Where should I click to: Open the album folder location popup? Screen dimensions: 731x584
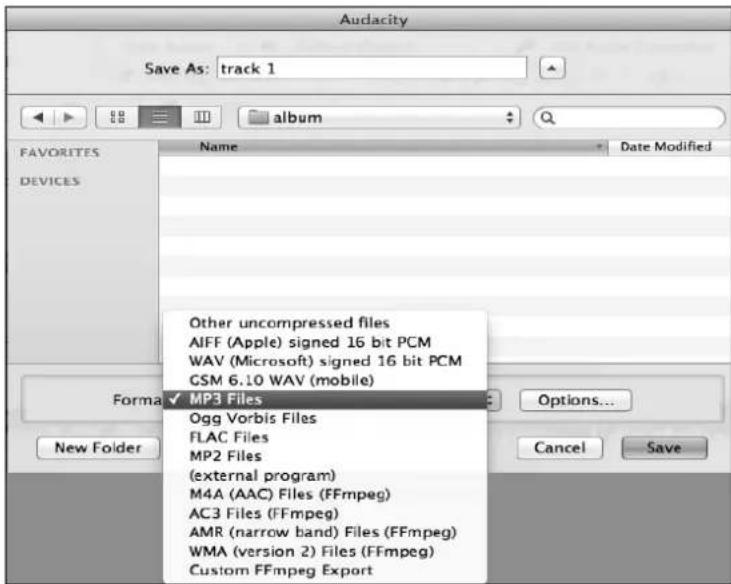379,117
